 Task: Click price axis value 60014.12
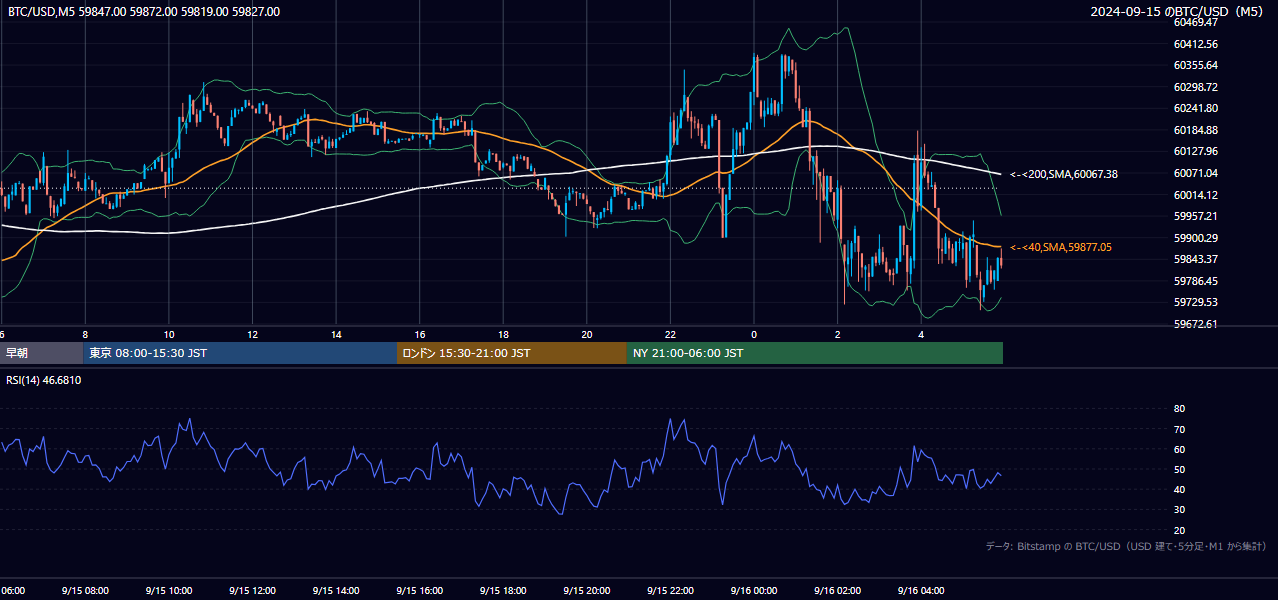(x=1196, y=195)
